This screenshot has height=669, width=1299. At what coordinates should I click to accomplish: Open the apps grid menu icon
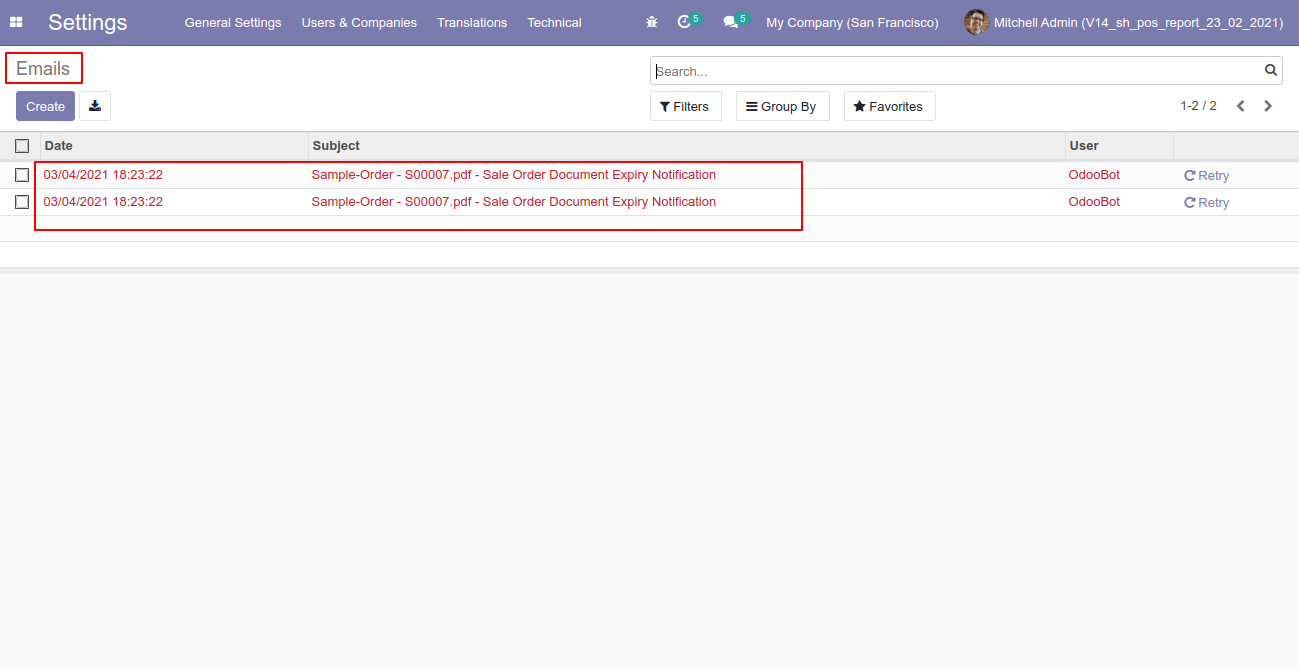coord(16,22)
